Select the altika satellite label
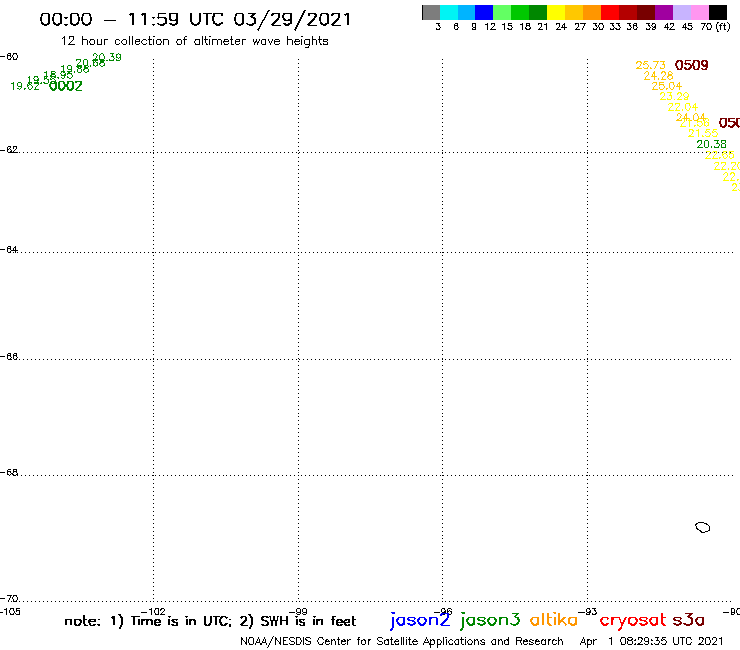740x650 pixels. click(554, 620)
